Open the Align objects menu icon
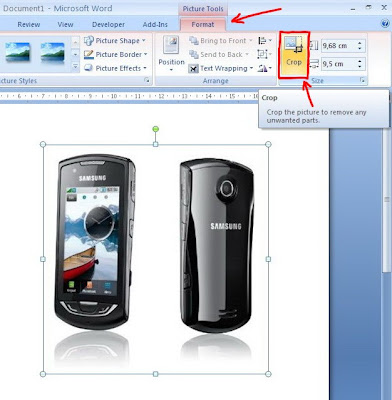Viewport: 392px width, 400px height. [x=265, y=41]
